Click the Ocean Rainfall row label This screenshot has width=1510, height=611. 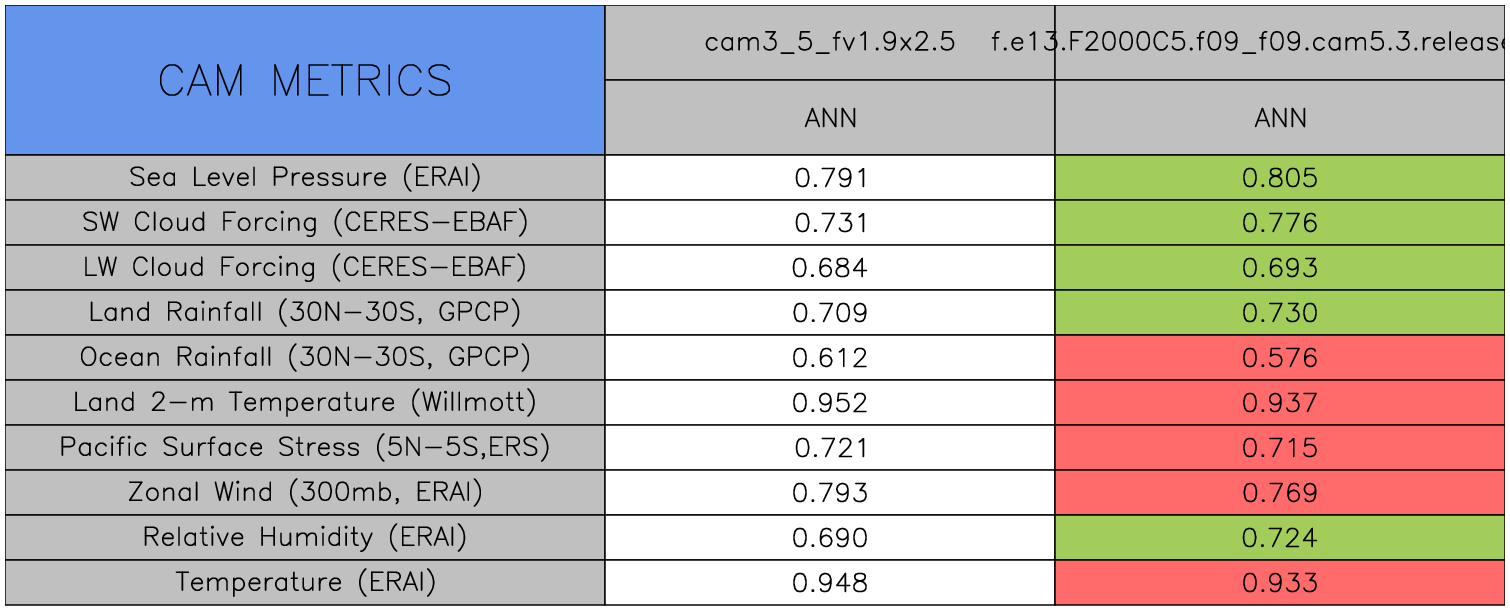tap(305, 357)
